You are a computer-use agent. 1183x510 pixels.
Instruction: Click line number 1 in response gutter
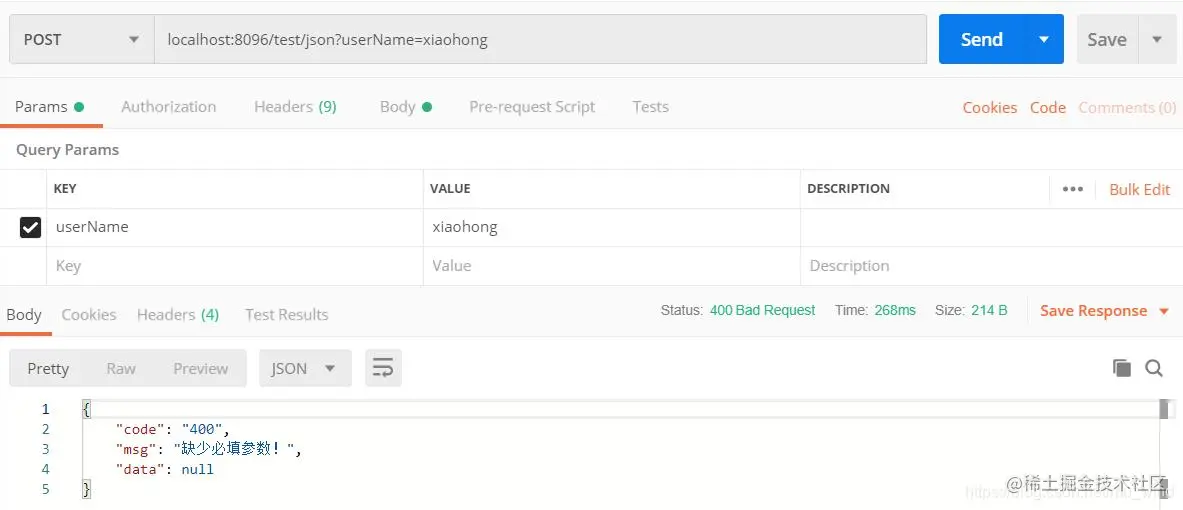click(45, 409)
